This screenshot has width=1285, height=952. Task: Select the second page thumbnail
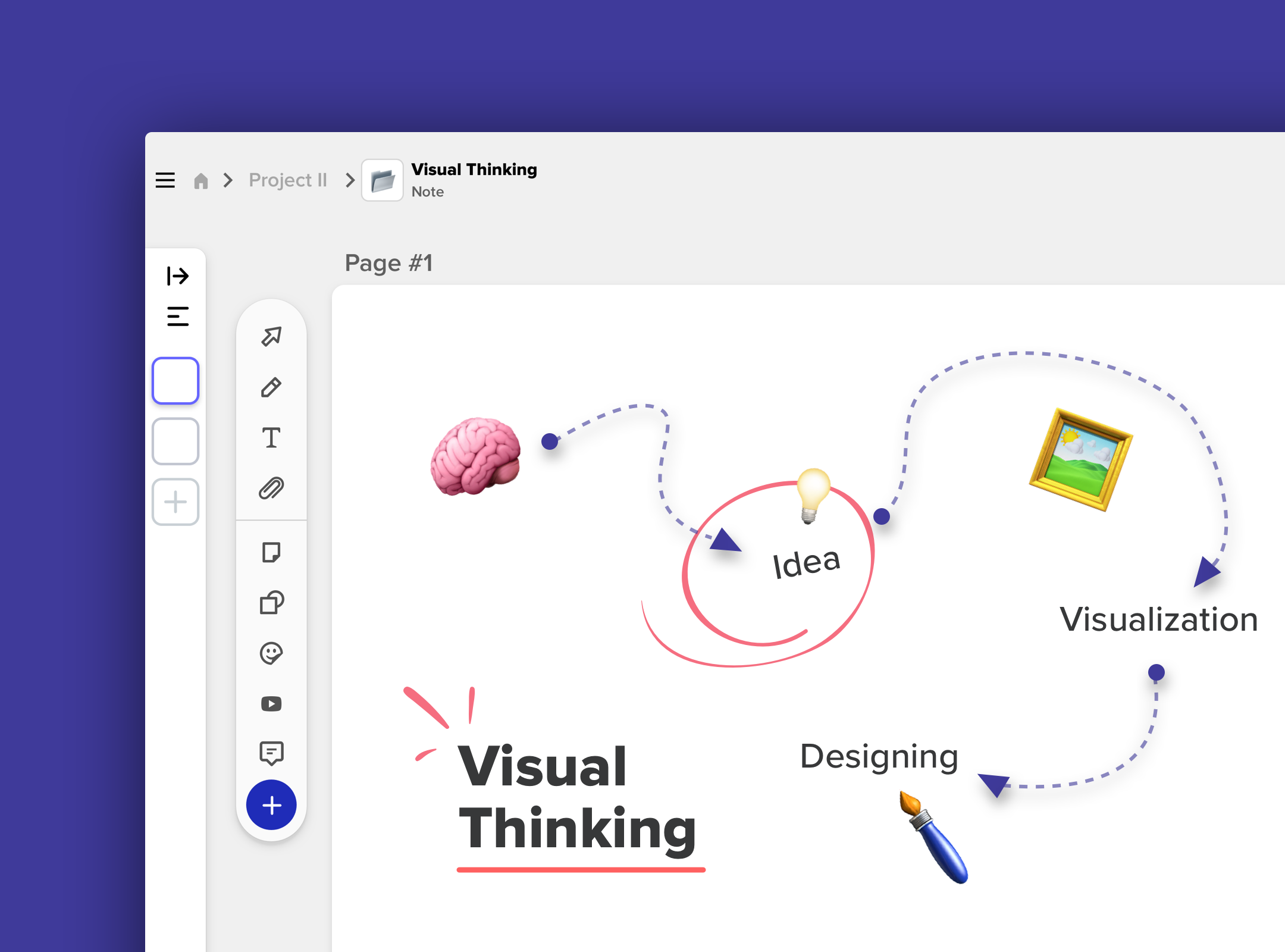coord(175,441)
